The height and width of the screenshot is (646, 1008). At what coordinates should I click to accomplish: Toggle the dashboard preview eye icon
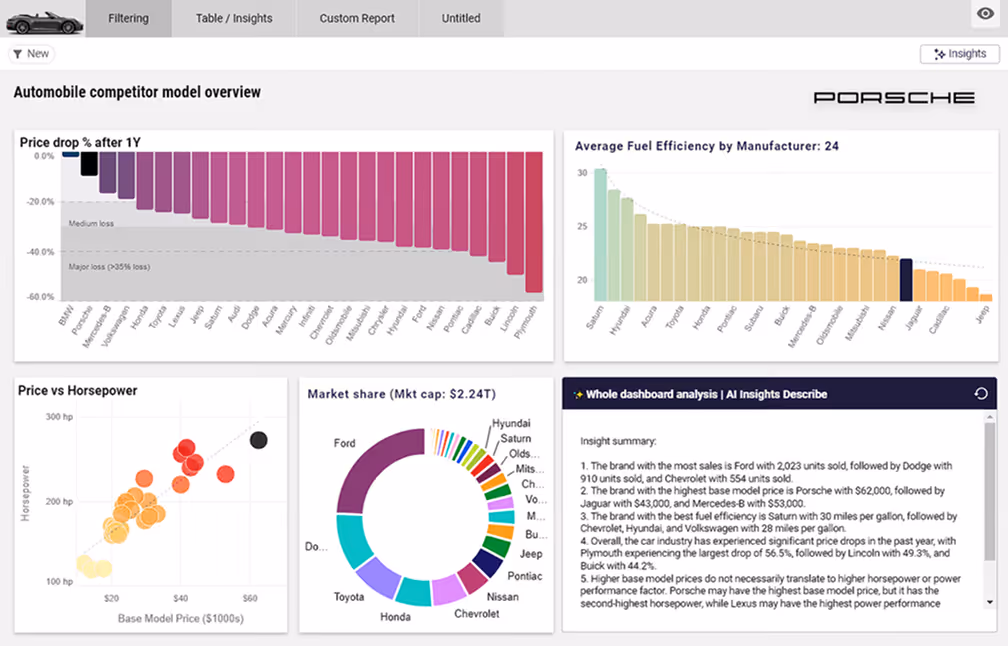[983, 14]
